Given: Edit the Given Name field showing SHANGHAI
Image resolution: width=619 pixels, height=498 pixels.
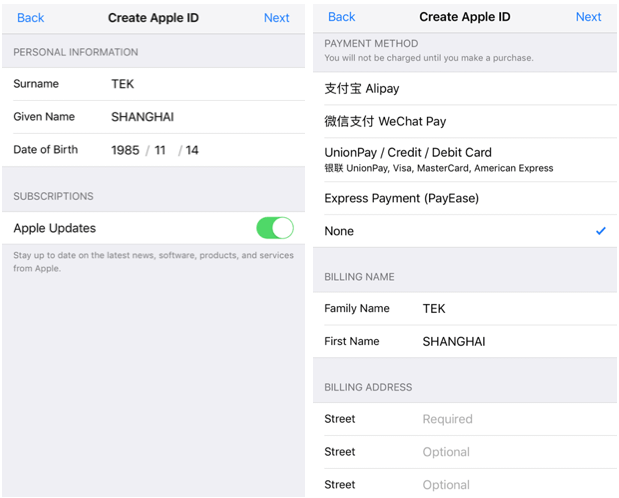Looking at the screenshot, I should 153,117.
